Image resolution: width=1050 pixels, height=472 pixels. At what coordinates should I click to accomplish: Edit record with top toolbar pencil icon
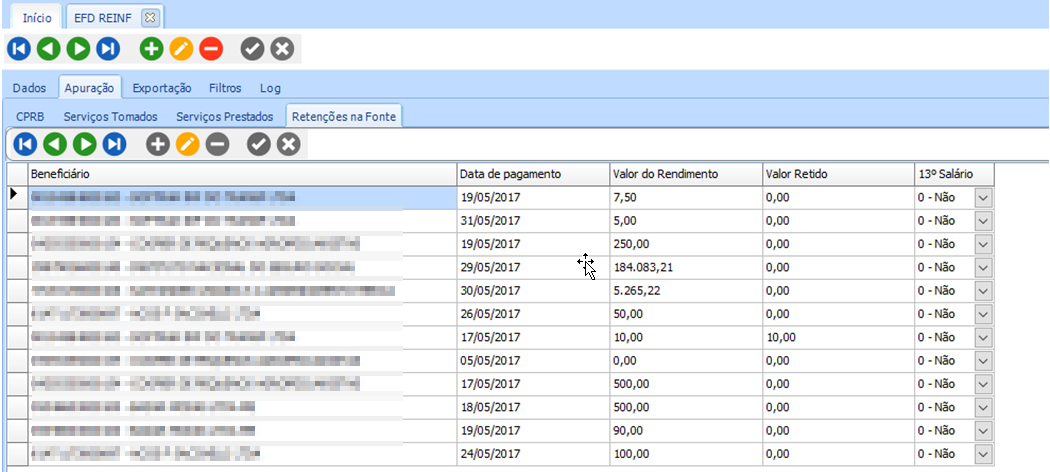coord(181,49)
